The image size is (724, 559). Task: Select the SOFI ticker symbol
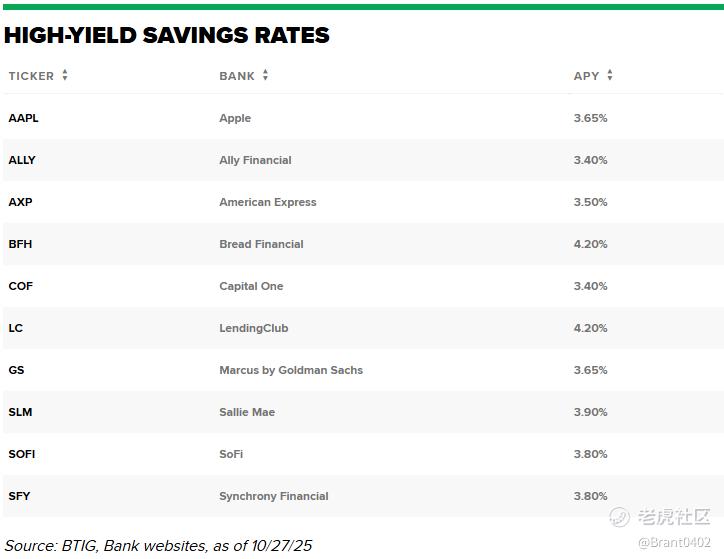[22, 454]
